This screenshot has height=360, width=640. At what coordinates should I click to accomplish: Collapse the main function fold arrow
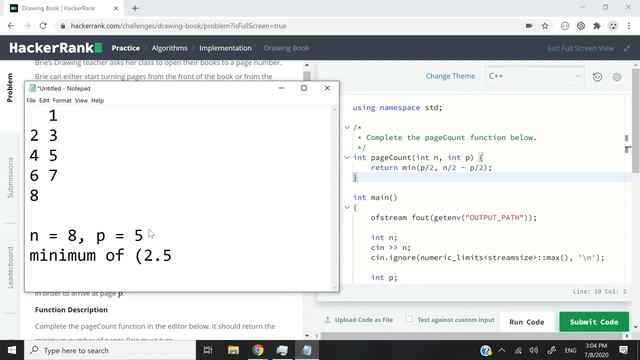pyautogui.click(x=347, y=207)
